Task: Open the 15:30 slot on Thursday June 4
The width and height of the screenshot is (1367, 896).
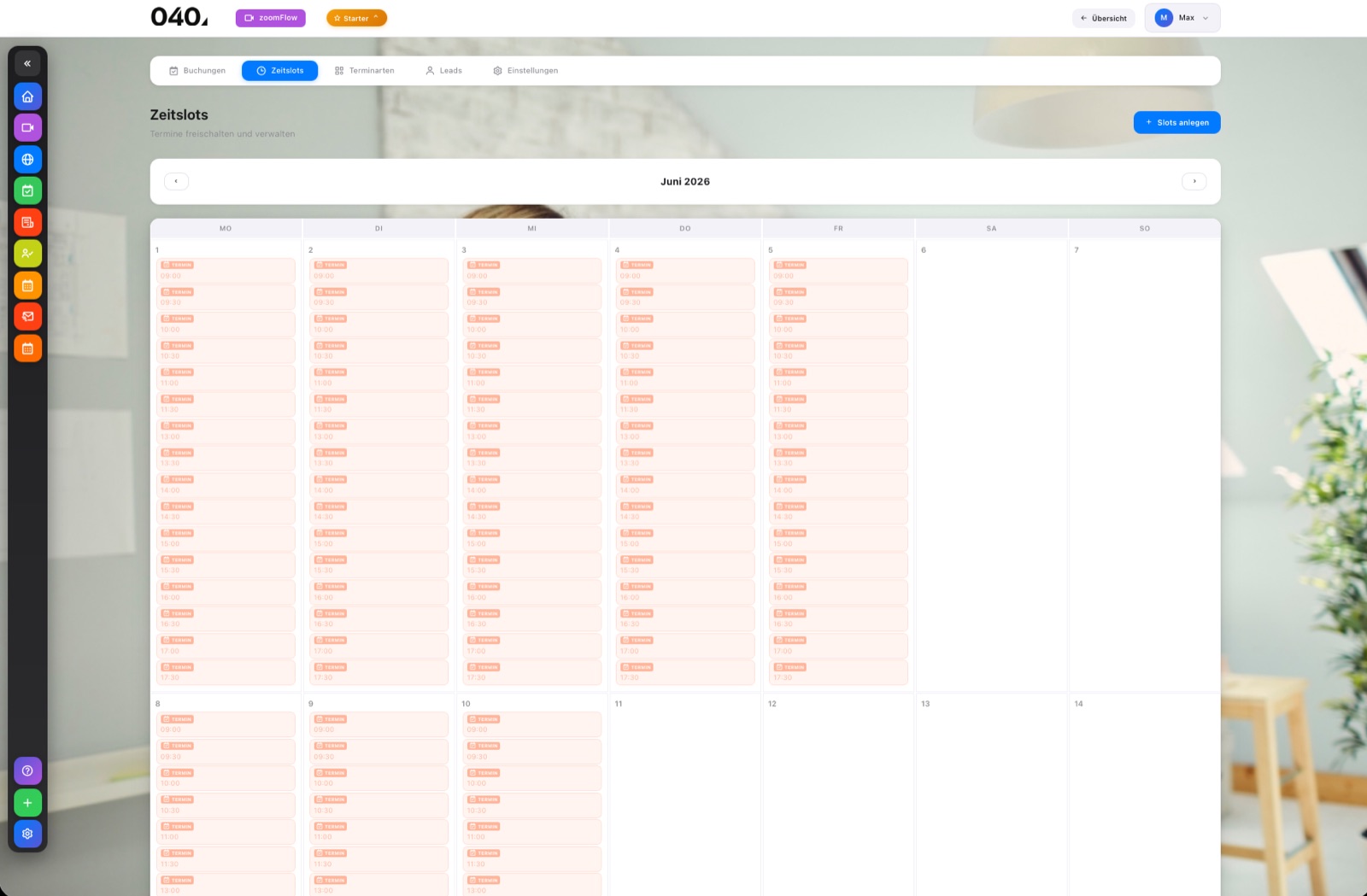Action: (x=685, y=565)
